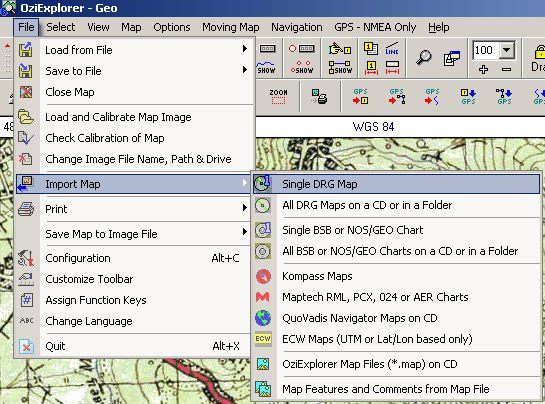Click the minus zoom out button
The image size is (545, 404).
[506, 70]
